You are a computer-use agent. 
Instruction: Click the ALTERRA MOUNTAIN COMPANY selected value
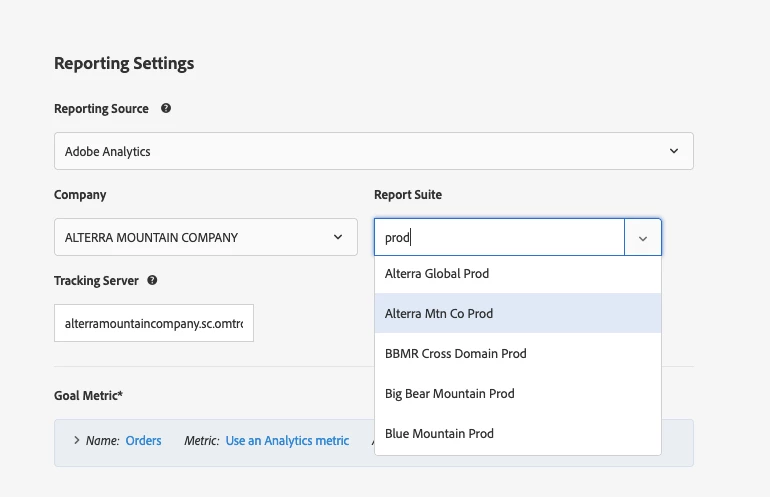151,237
